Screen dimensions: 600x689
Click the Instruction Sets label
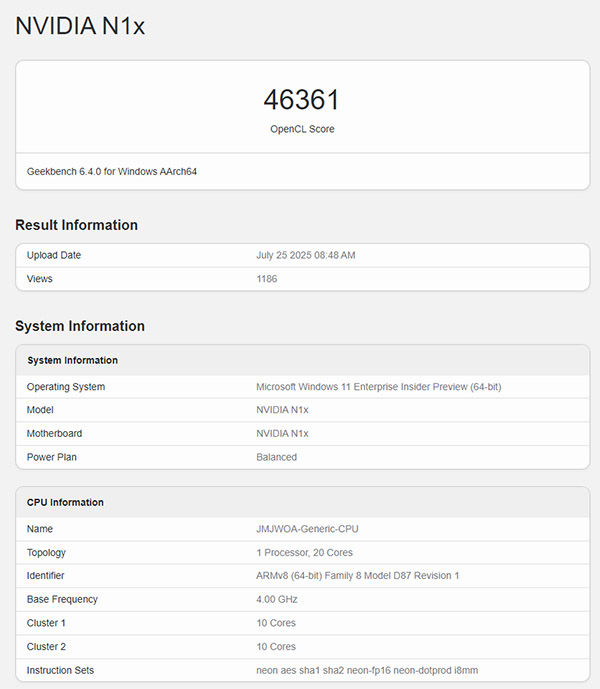pos(60,671)
